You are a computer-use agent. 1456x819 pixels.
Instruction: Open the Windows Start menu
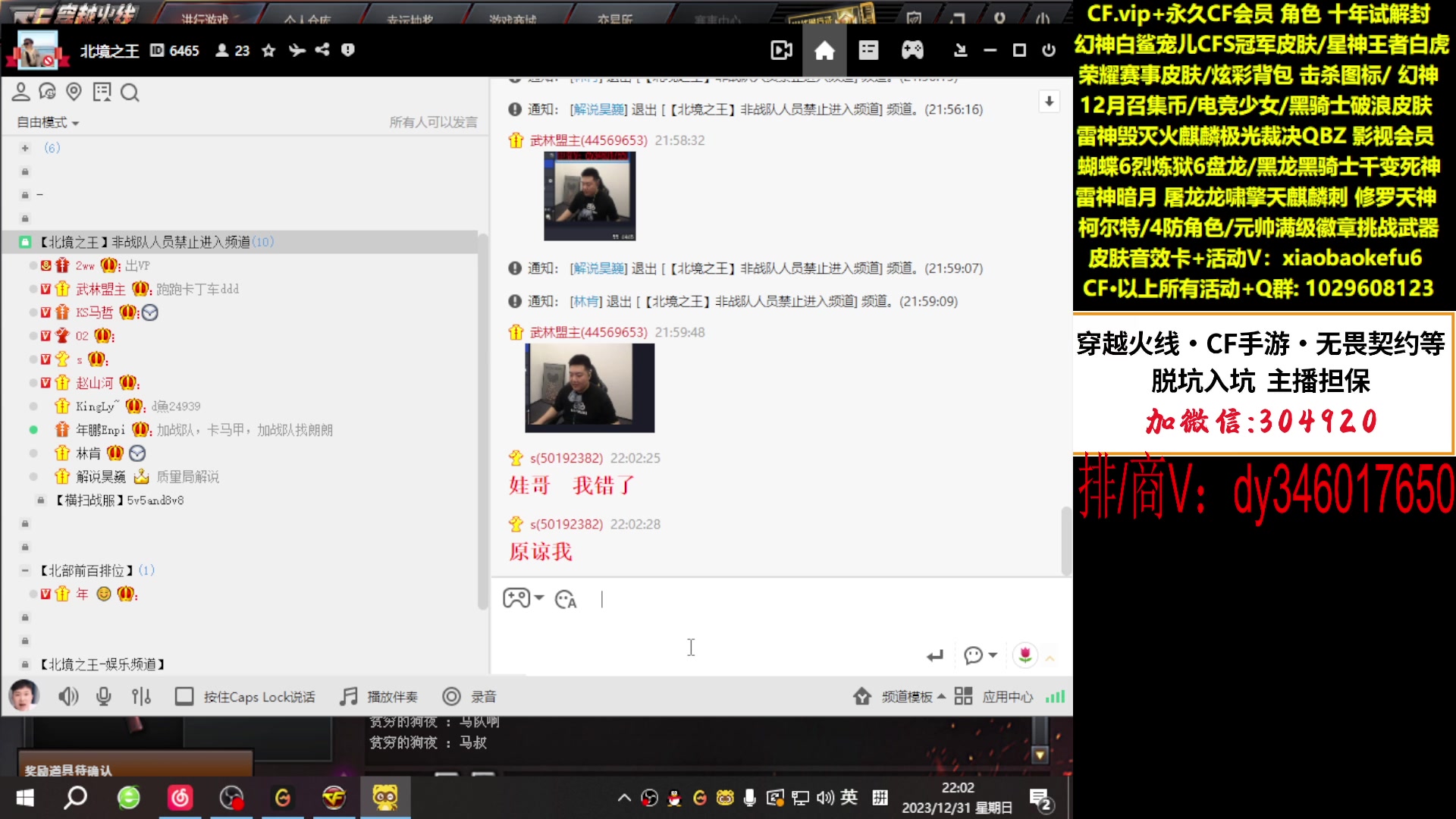(25, 798)
